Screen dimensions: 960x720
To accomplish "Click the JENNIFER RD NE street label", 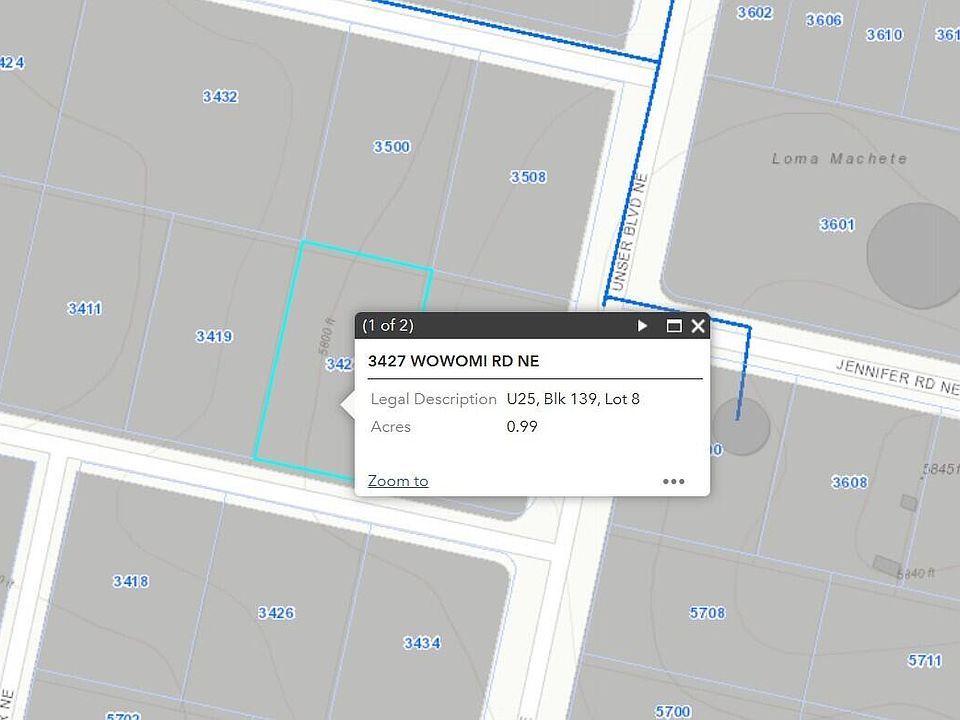I will click(x=898, y=377).
